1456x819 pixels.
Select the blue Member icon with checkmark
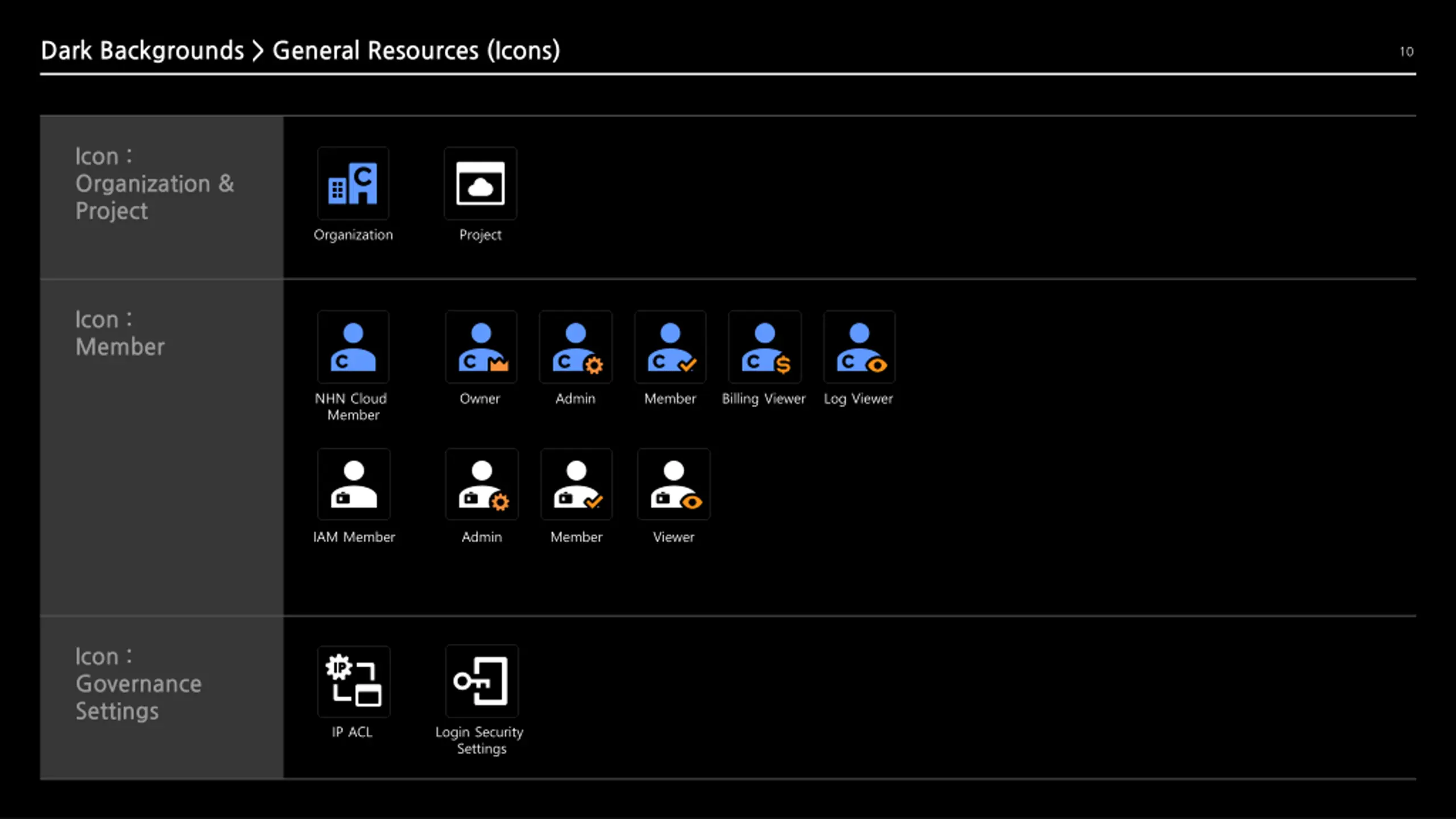[671, 347]
